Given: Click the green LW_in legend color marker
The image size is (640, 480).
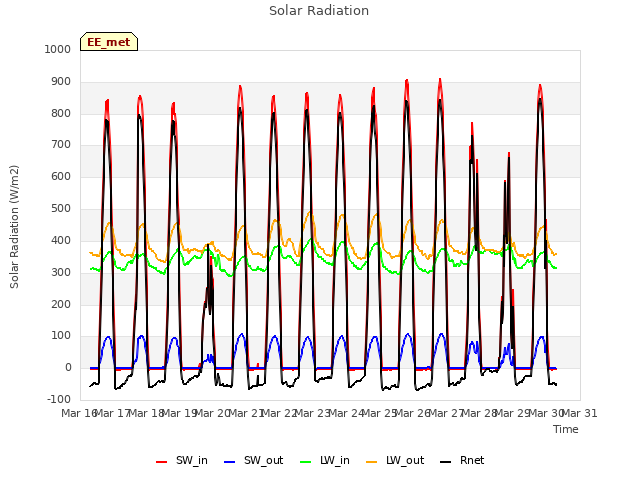Looking at the screenshot, I should pyautogui.click(x=306, y=462).
